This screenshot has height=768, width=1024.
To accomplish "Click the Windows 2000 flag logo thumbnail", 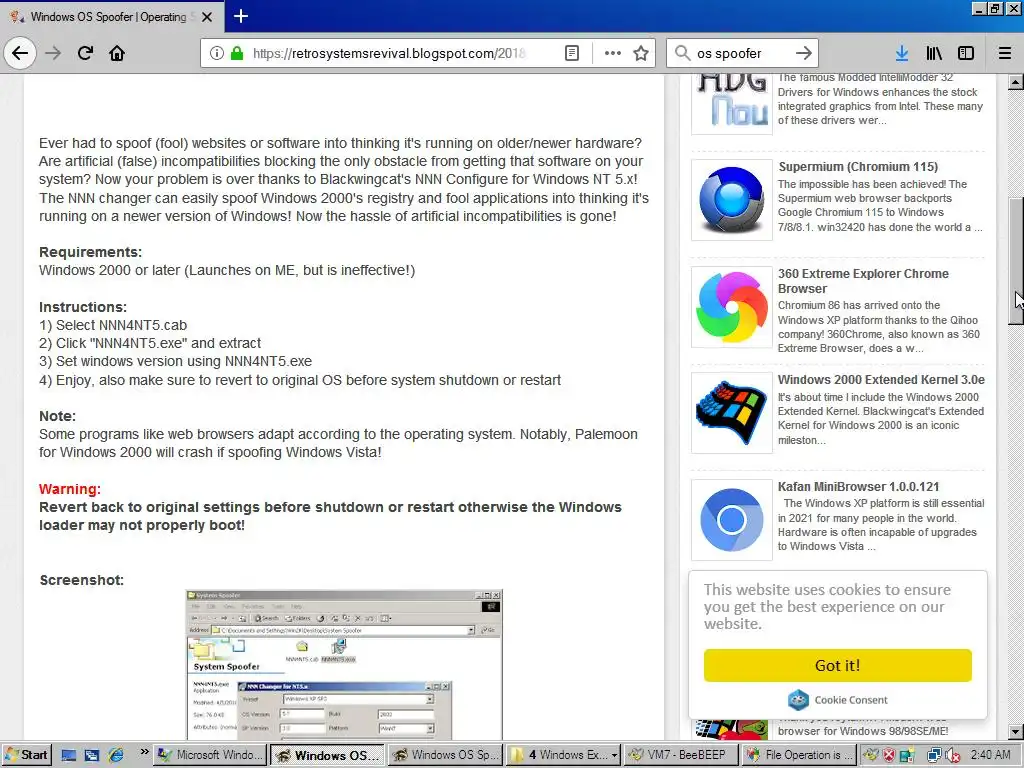I will 731,413.
